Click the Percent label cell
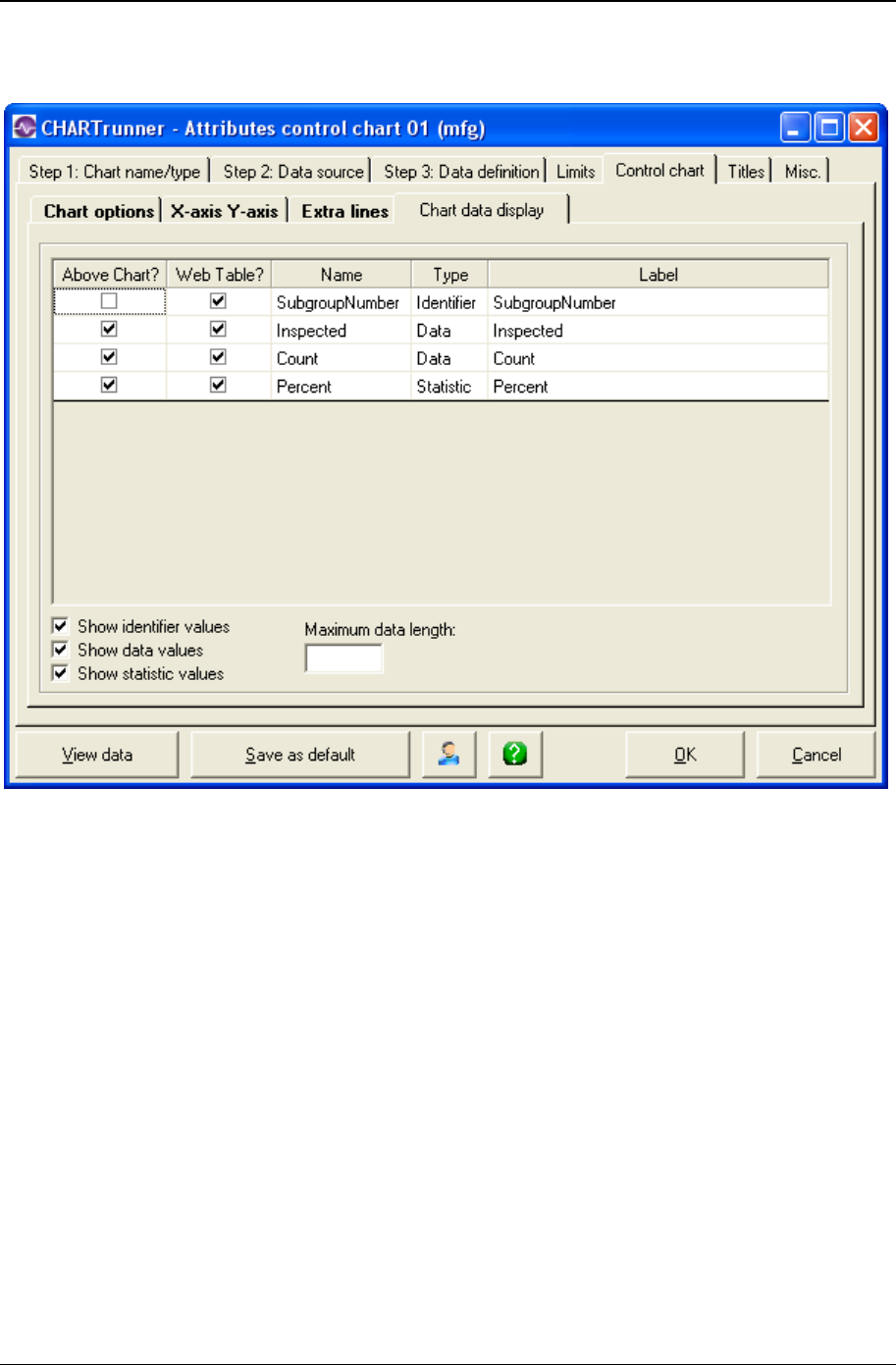 tap(659, 386)
